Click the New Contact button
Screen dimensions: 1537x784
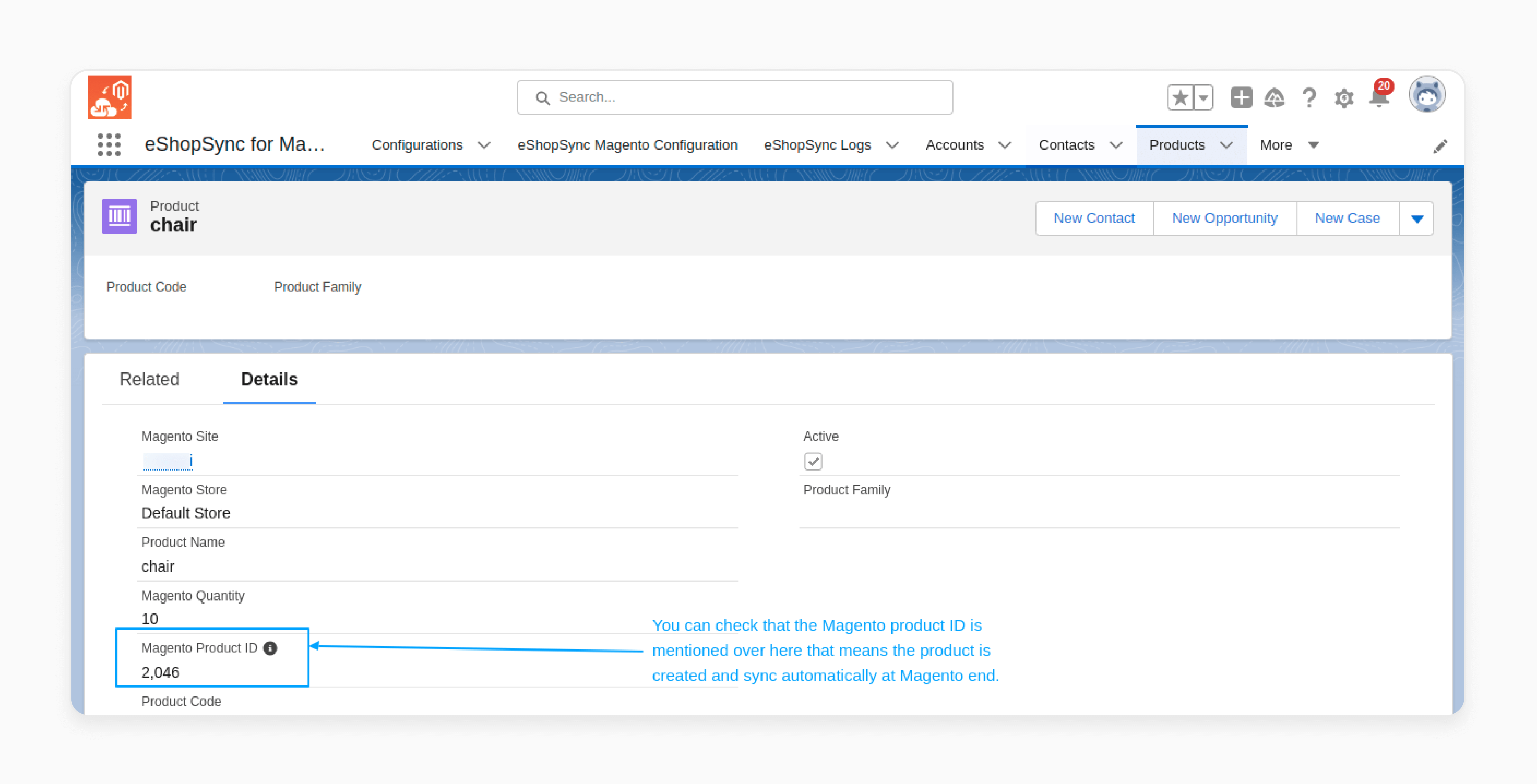pyautogui.click(x=1094, y=219)
